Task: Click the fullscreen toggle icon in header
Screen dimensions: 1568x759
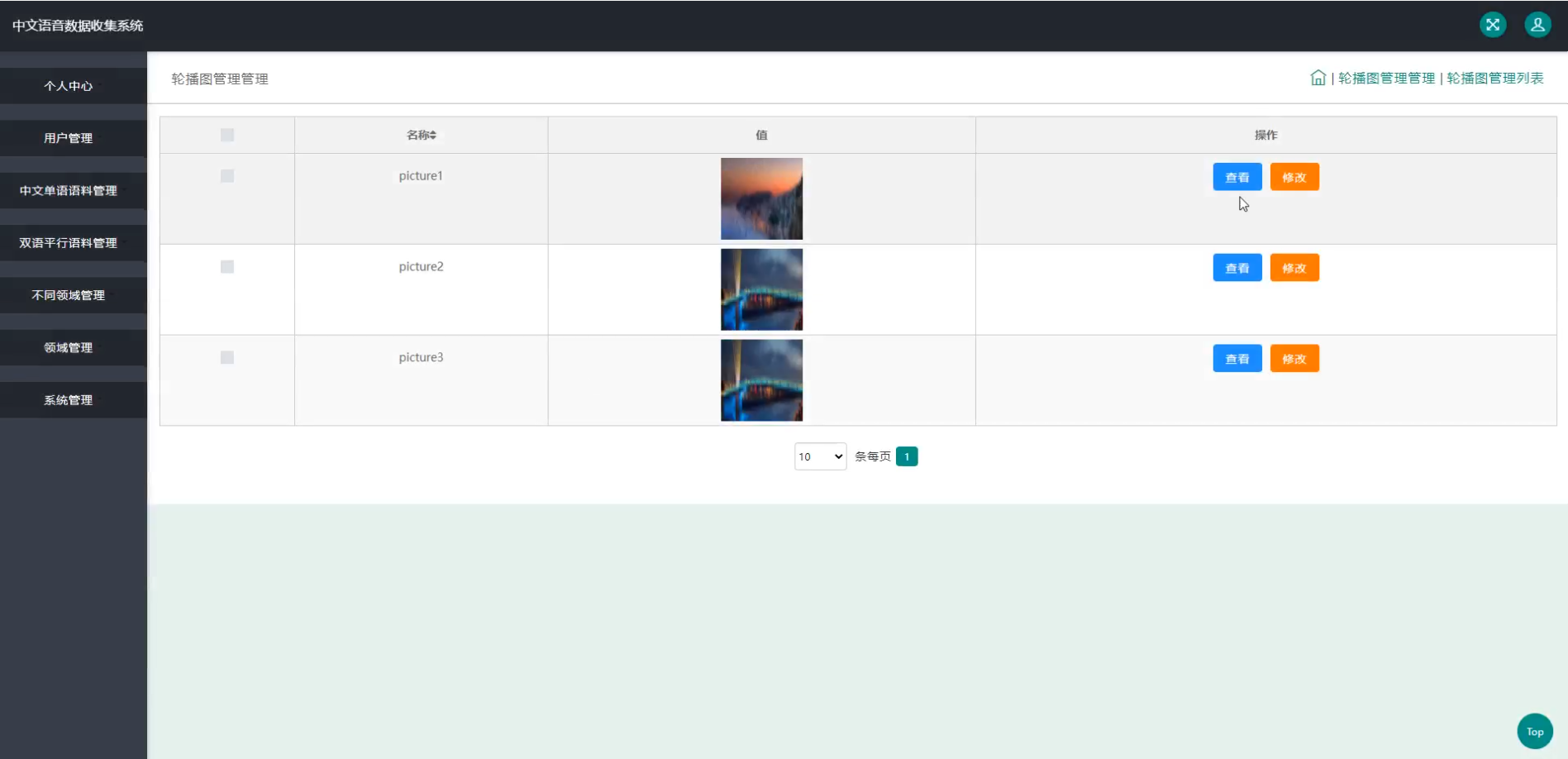Action: tap(1493, 25)
